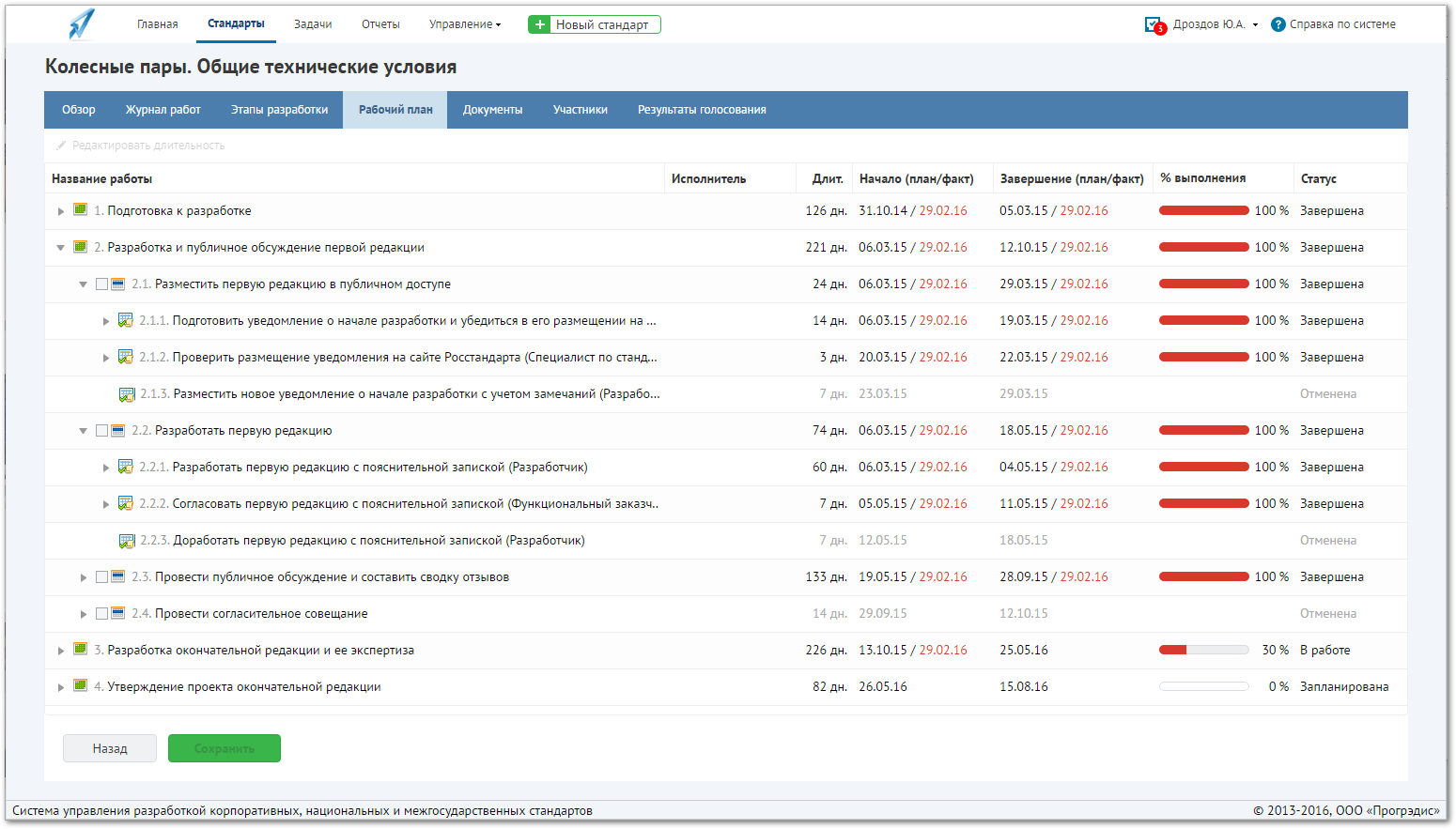Click group icon of 2.2 Разработать первую редакцию
This screenshot has height=829, width=1456.
[118, 430]
